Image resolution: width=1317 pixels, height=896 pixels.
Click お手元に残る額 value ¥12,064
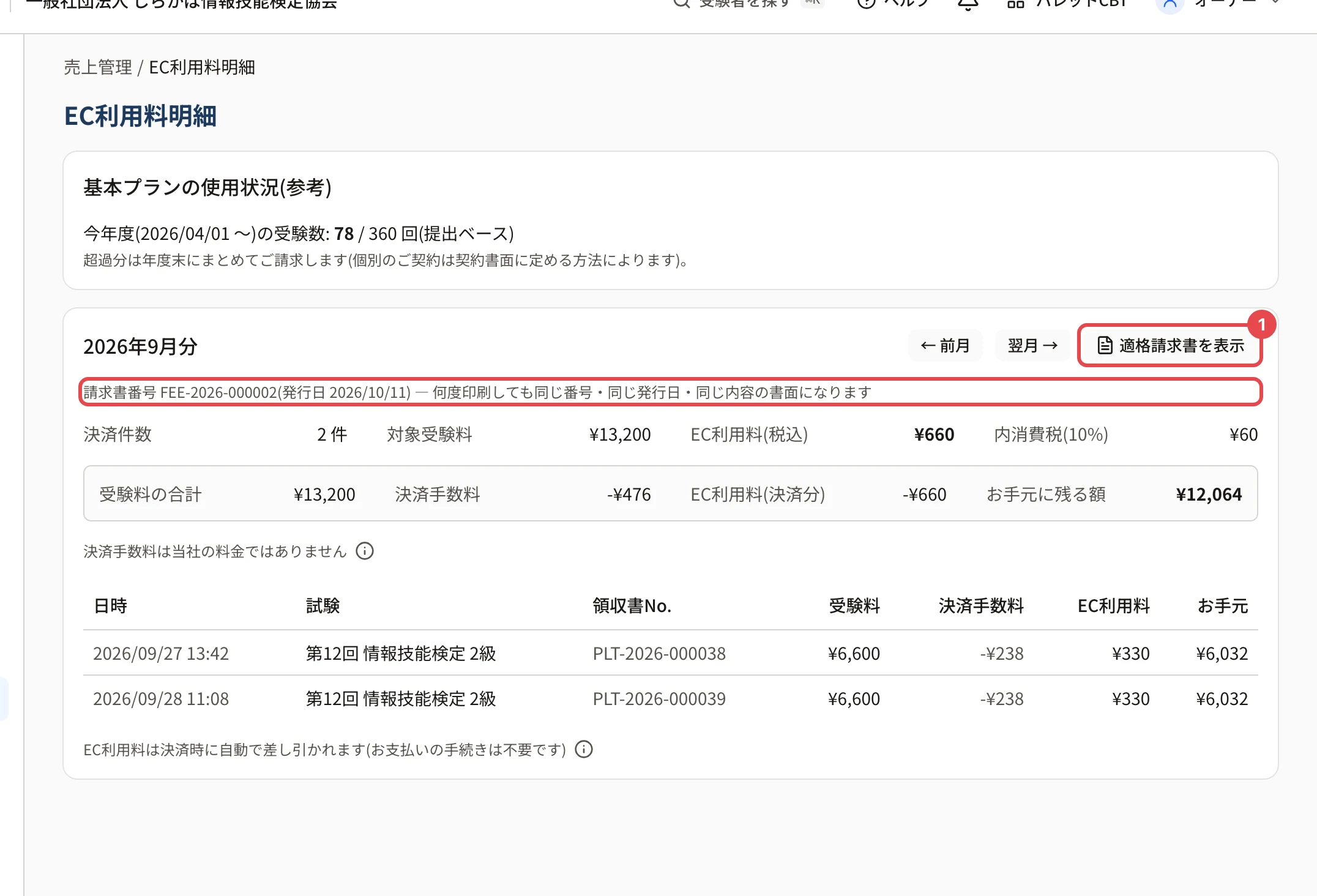coord(1209,495)
